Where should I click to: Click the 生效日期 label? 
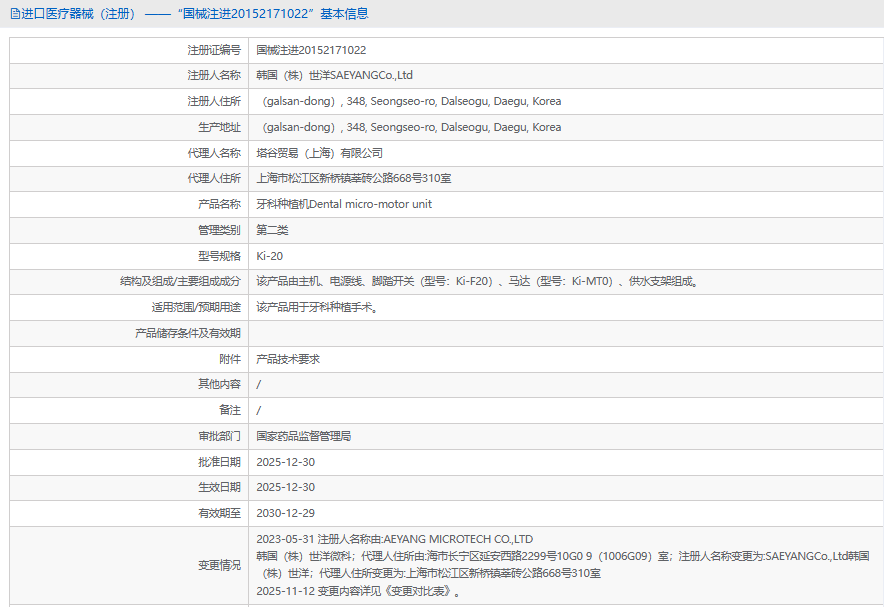219,488
